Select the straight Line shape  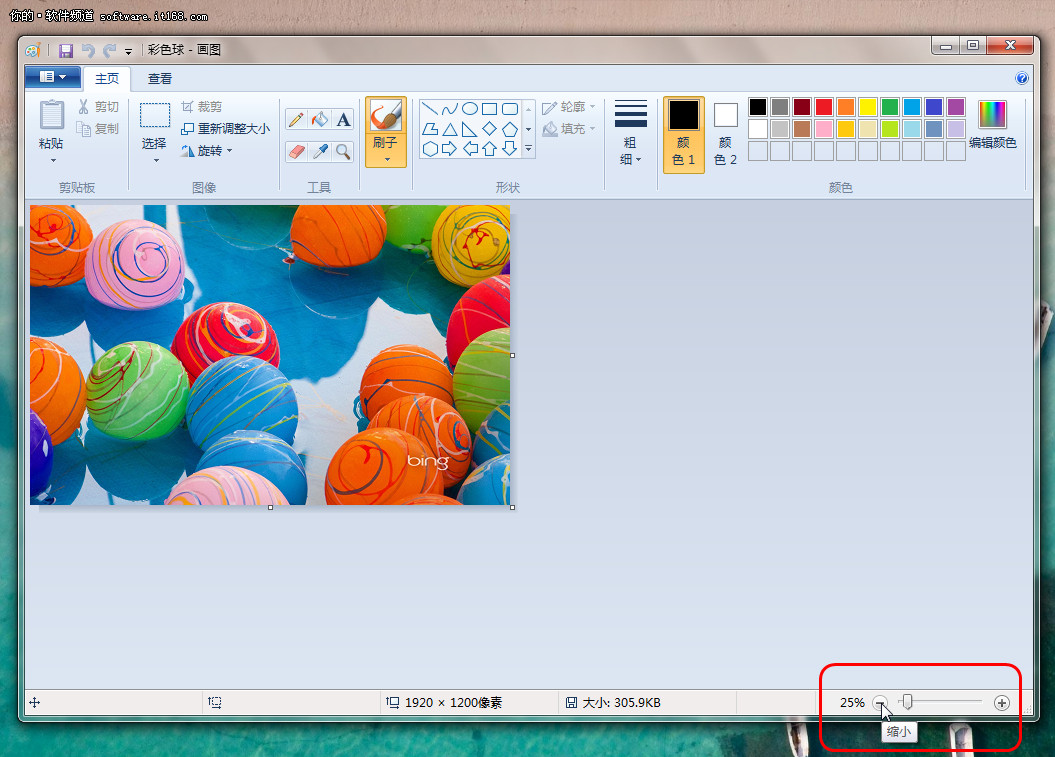click(431, 109)
